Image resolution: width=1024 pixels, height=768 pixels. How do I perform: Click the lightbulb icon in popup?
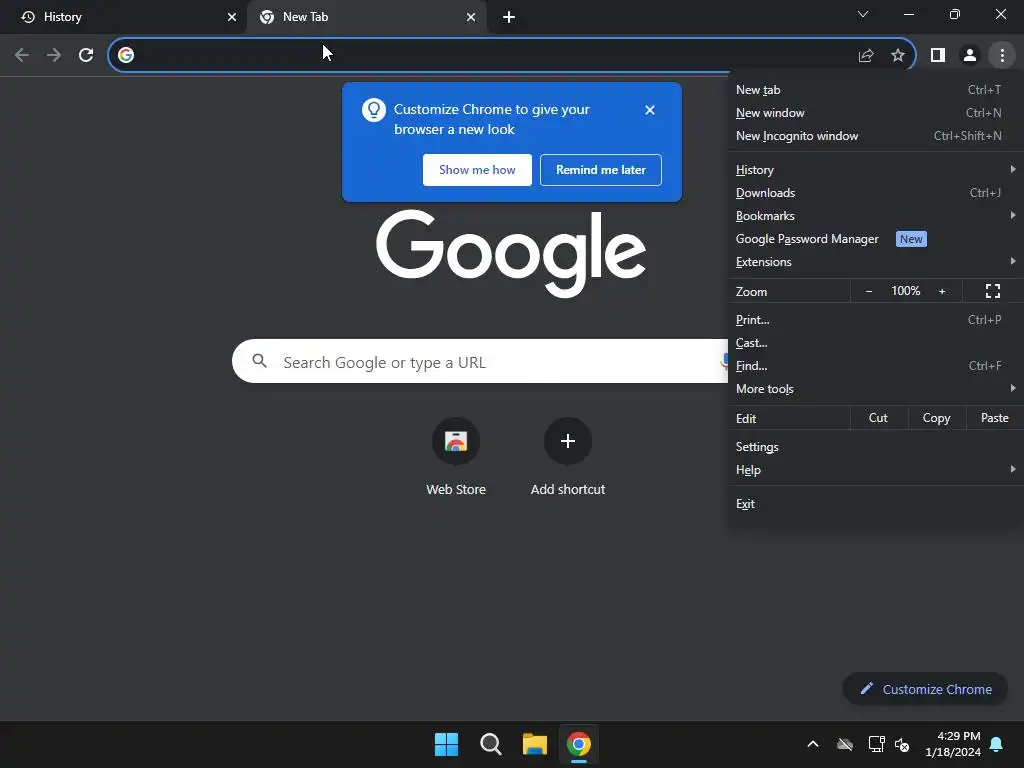(x=374, y=110)
